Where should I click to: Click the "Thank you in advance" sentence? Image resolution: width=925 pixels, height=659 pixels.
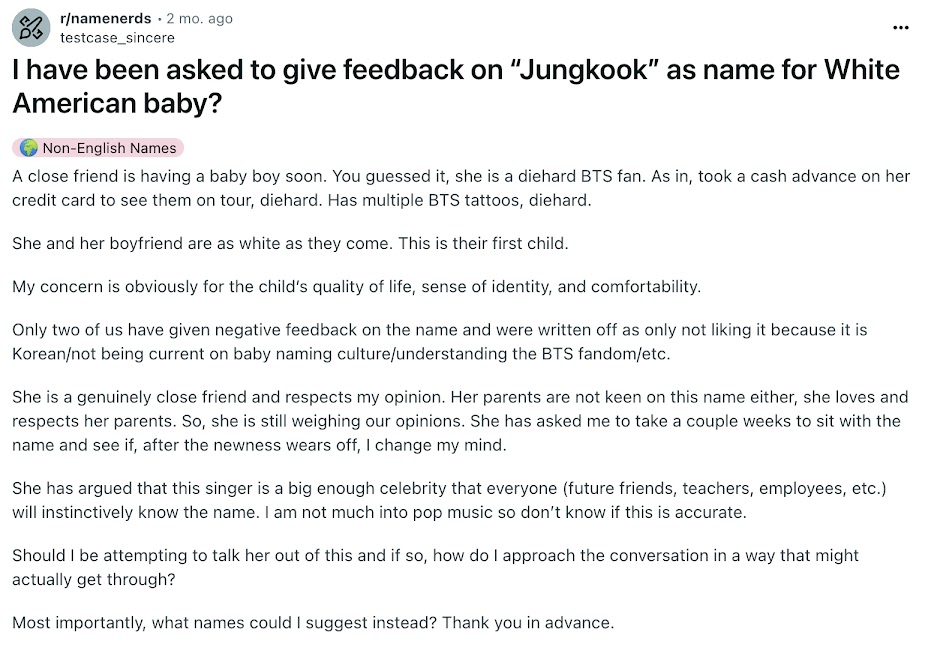[x=528, y=622]
